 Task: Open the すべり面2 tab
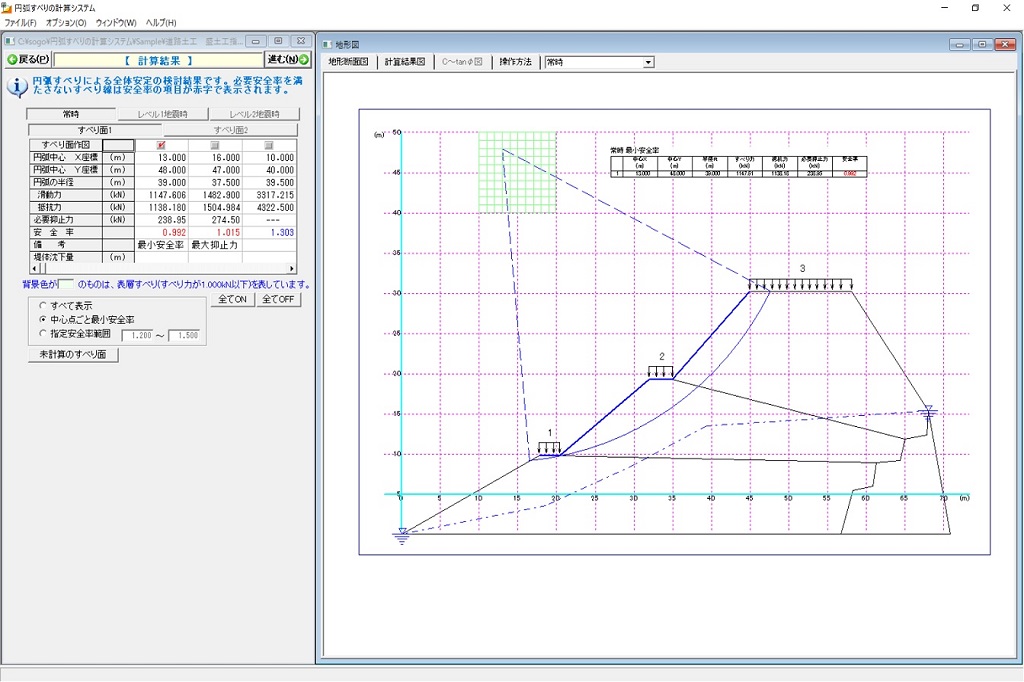tap(231, 130)
